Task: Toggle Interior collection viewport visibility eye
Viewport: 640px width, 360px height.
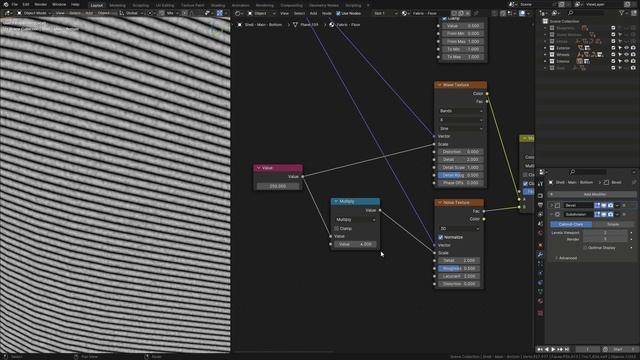Action: (x=627, y=61)
